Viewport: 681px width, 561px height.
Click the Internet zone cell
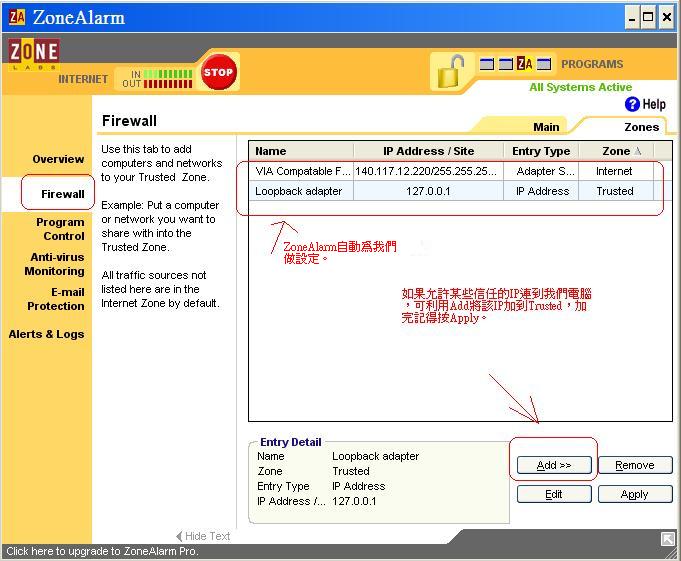tap(615, 171)
